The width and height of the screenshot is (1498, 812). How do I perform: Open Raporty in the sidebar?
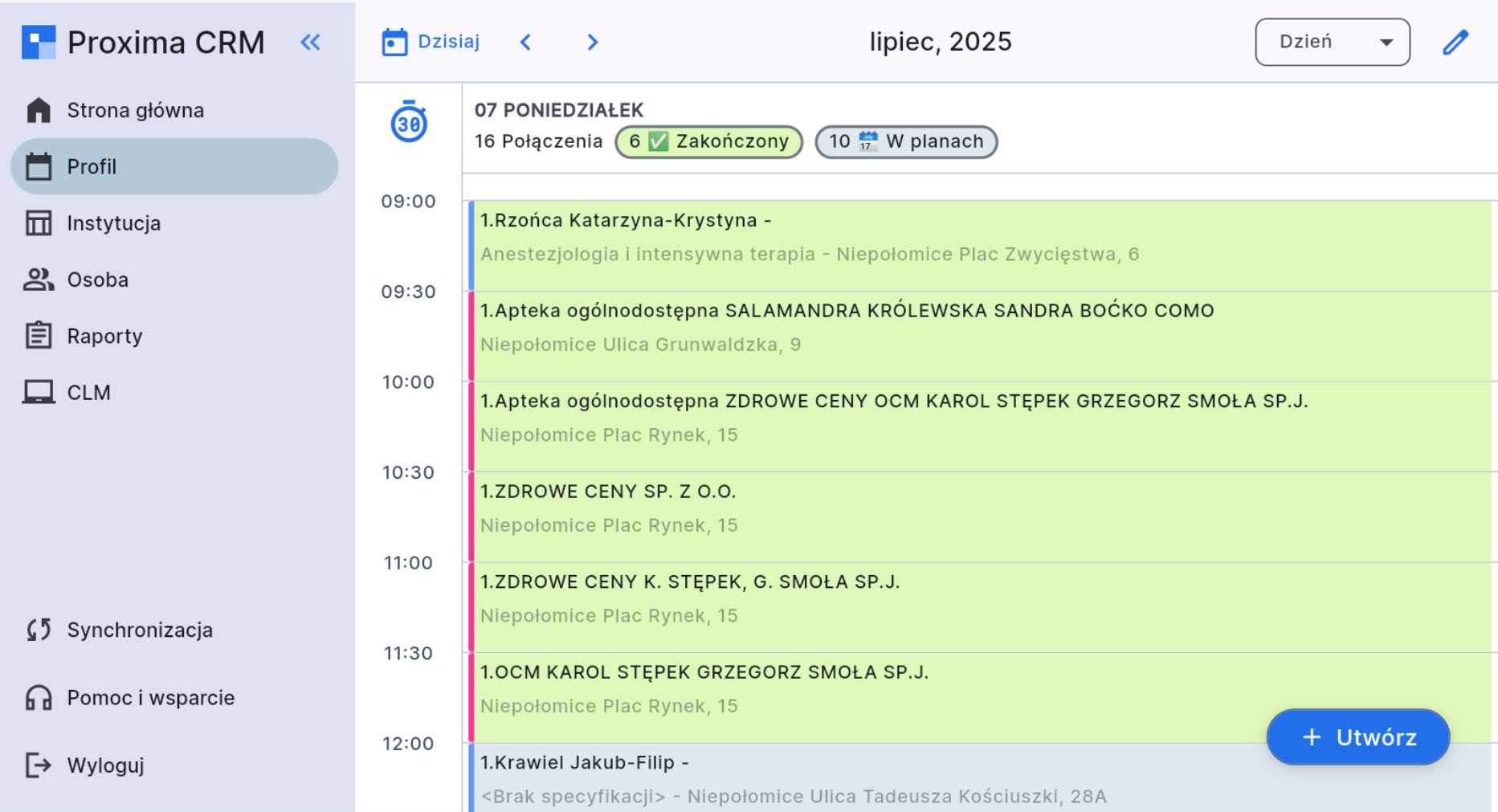click(x=104, y=336)
